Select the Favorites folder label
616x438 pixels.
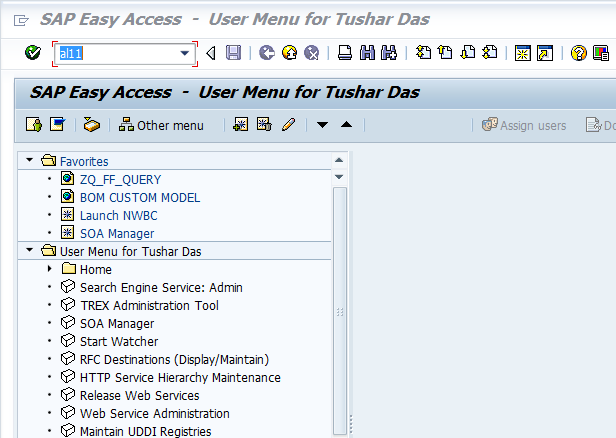[x=84, y=161]
